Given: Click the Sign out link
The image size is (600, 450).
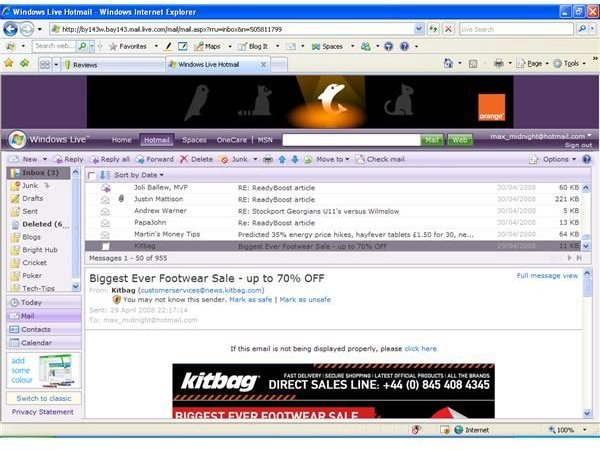Looking at the screenshot, I should [579, 145].
